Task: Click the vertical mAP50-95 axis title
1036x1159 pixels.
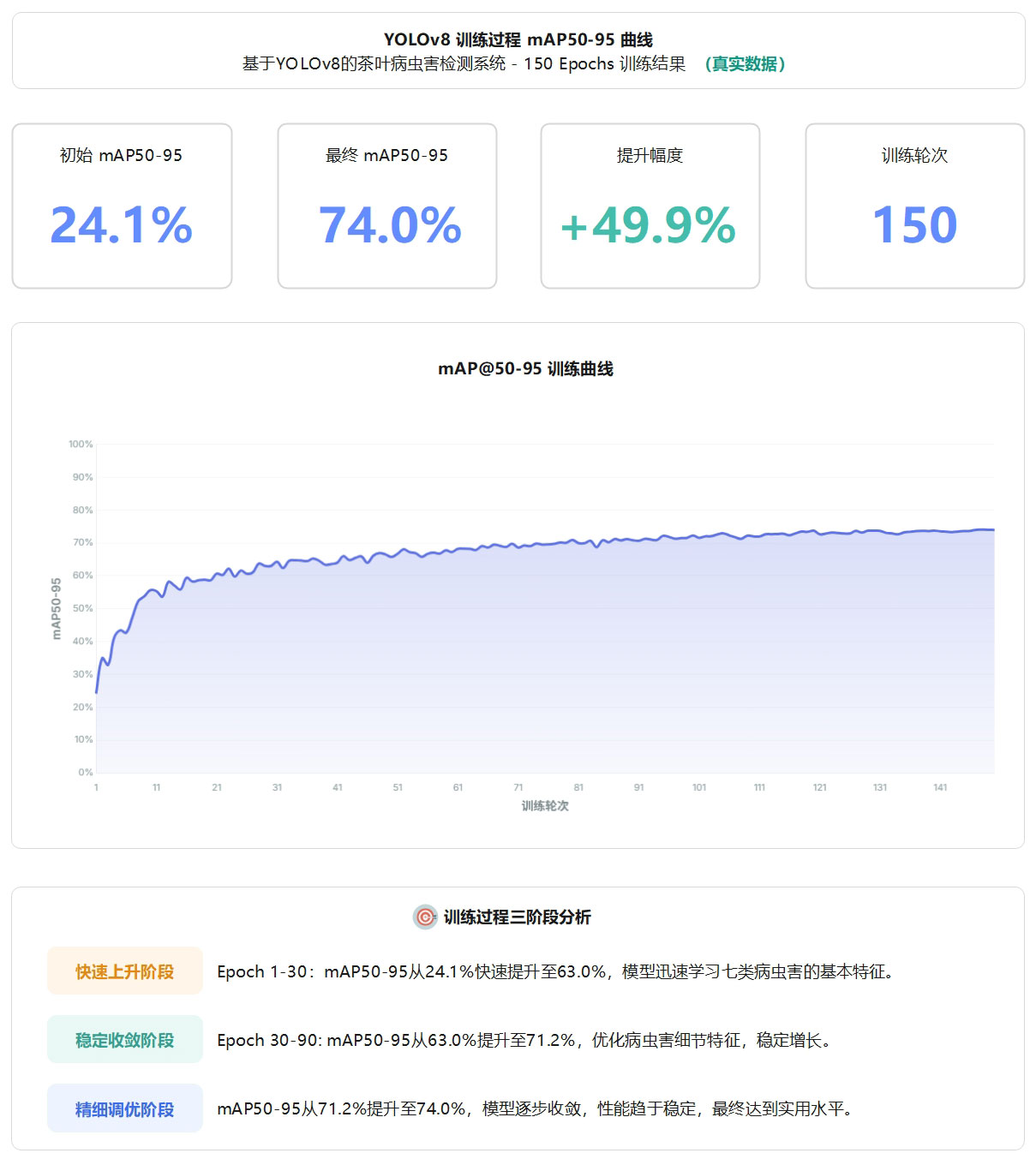Action: tap(57, 608)
